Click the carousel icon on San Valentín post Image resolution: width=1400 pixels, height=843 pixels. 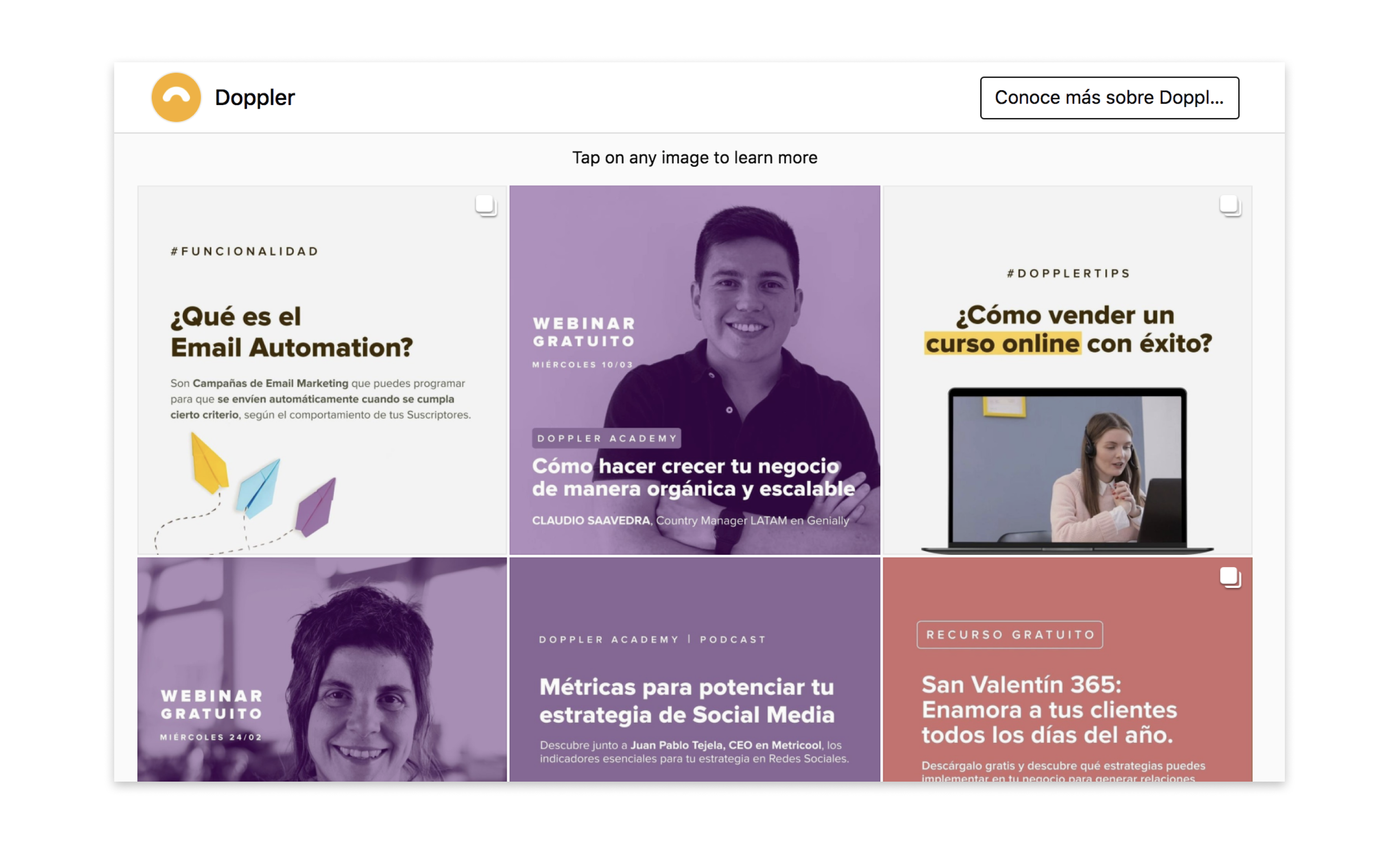(x=1230, y=578)
